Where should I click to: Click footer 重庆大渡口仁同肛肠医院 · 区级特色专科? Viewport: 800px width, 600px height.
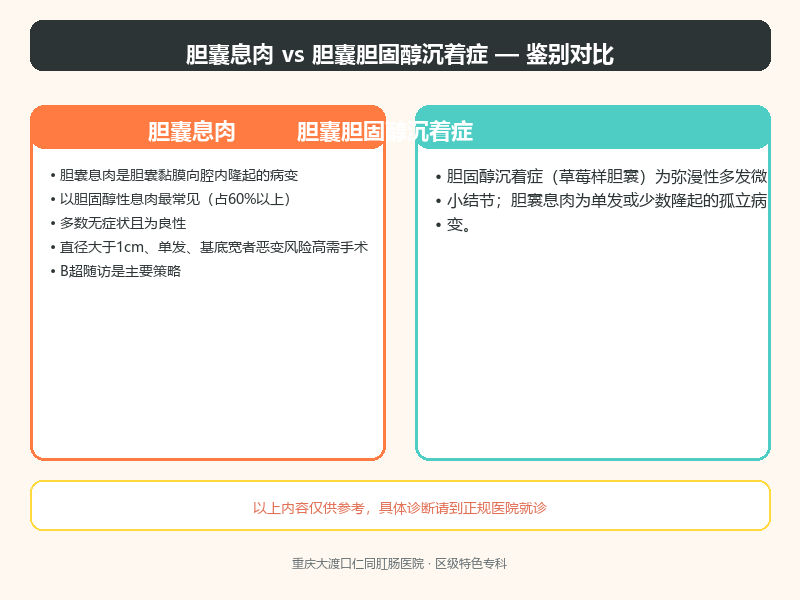coord(399,564)
